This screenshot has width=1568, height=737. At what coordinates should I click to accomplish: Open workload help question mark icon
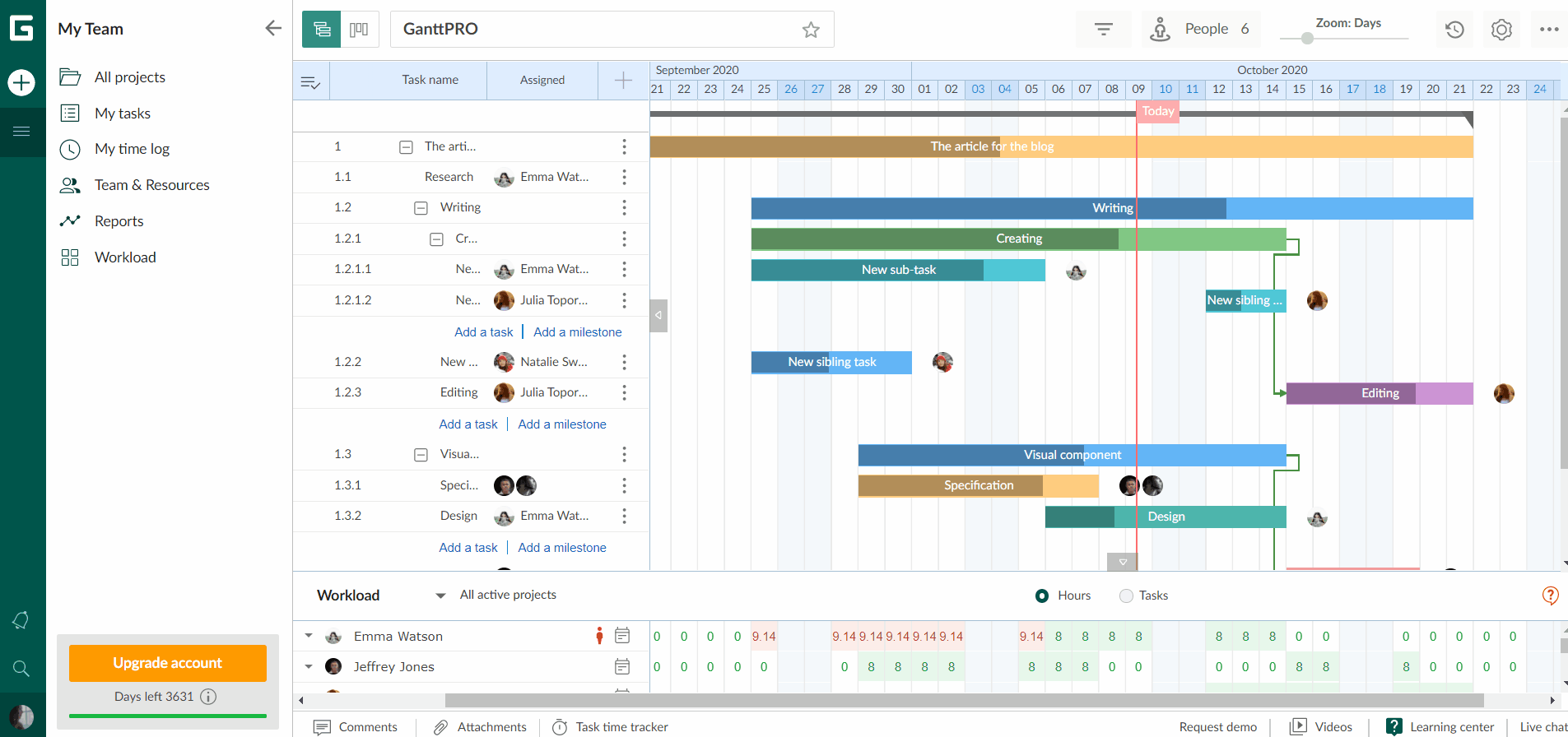pos(1550,596)
